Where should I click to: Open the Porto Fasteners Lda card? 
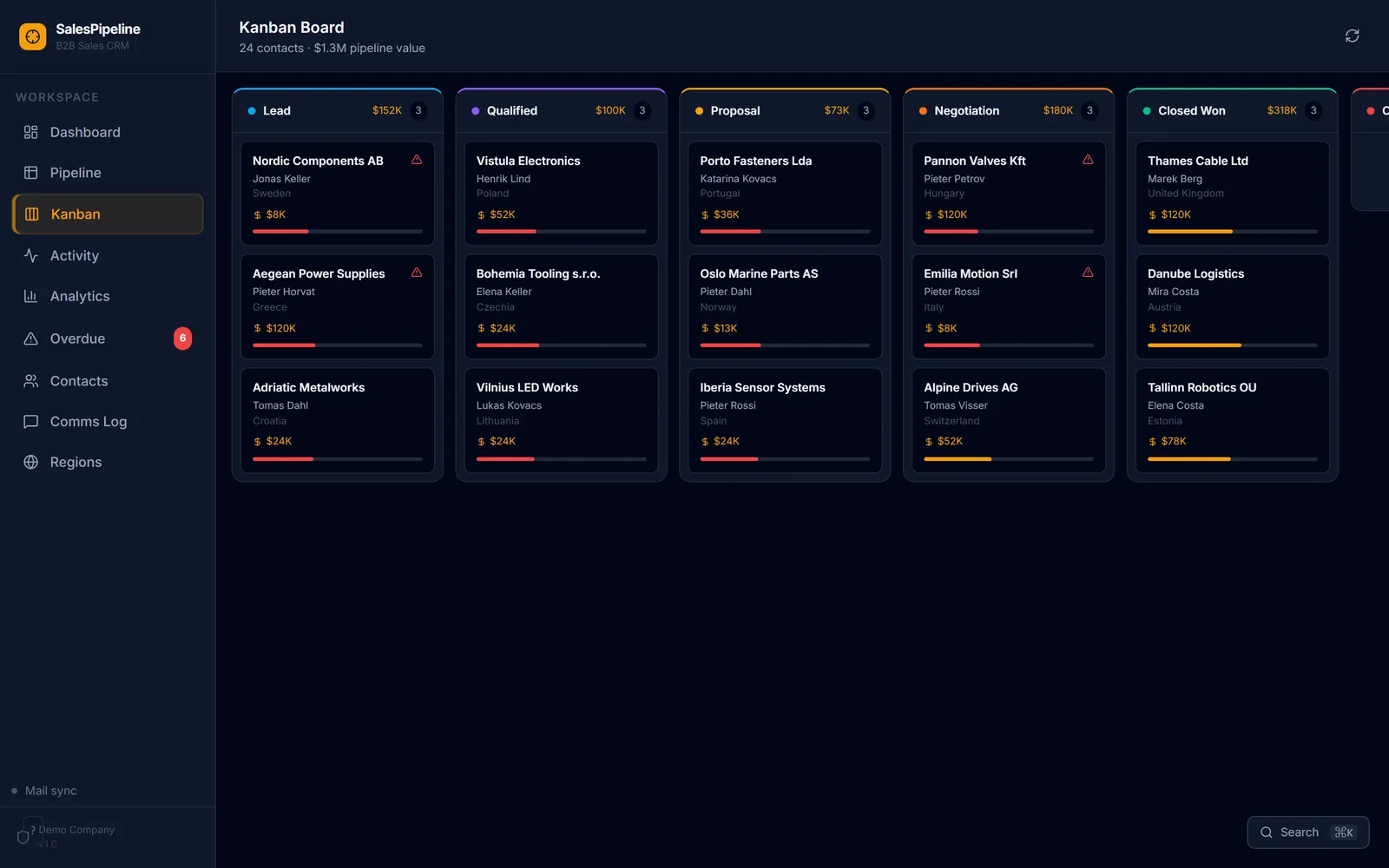[785, 194]
